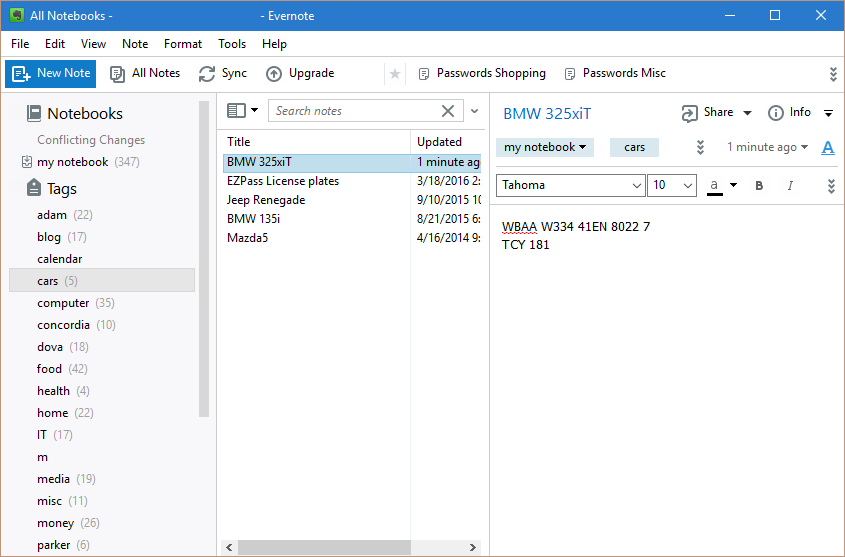The width and height of the screenshot is (845, 557).
Task: Open the Tahoma font dropdown
Action: point(571,185)
